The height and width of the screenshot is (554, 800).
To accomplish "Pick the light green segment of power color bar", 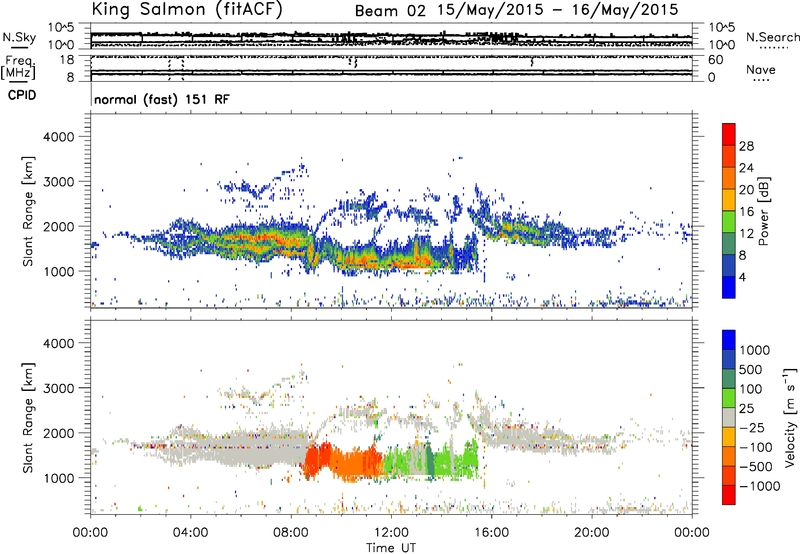I will point(729,222).
